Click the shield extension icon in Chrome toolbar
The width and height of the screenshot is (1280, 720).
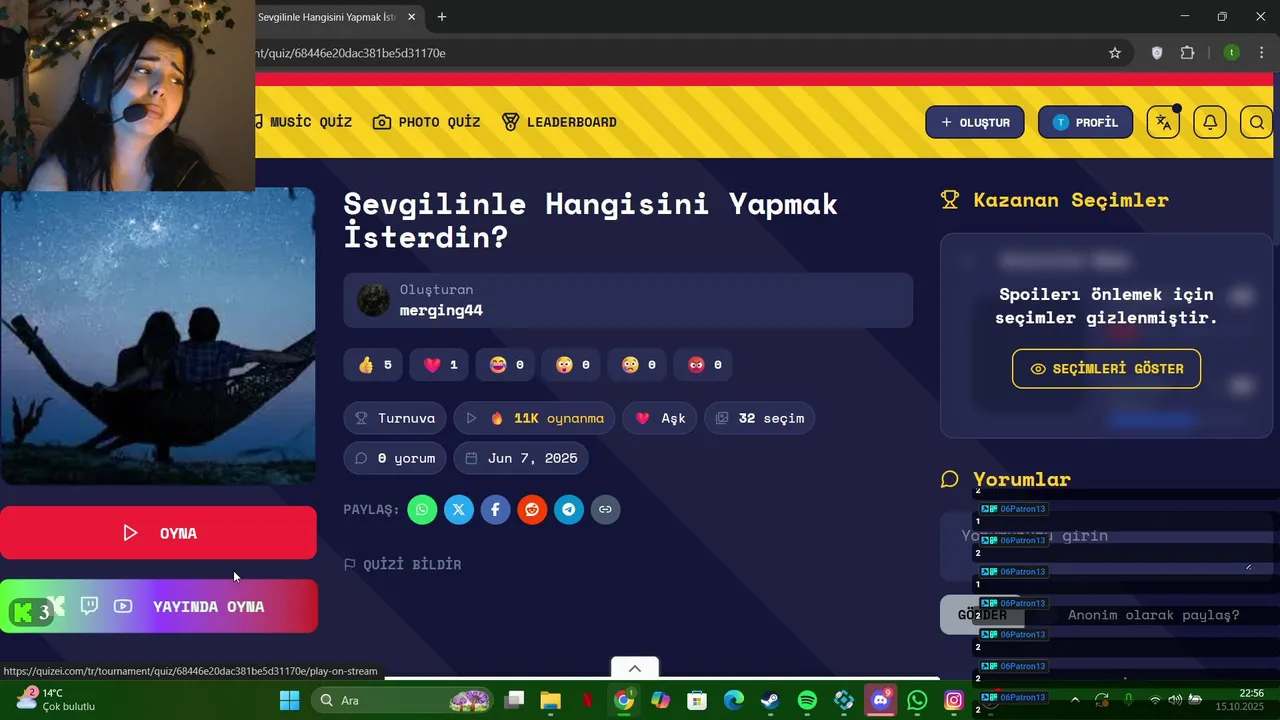pyautogui.click(x=1157, y=53)
